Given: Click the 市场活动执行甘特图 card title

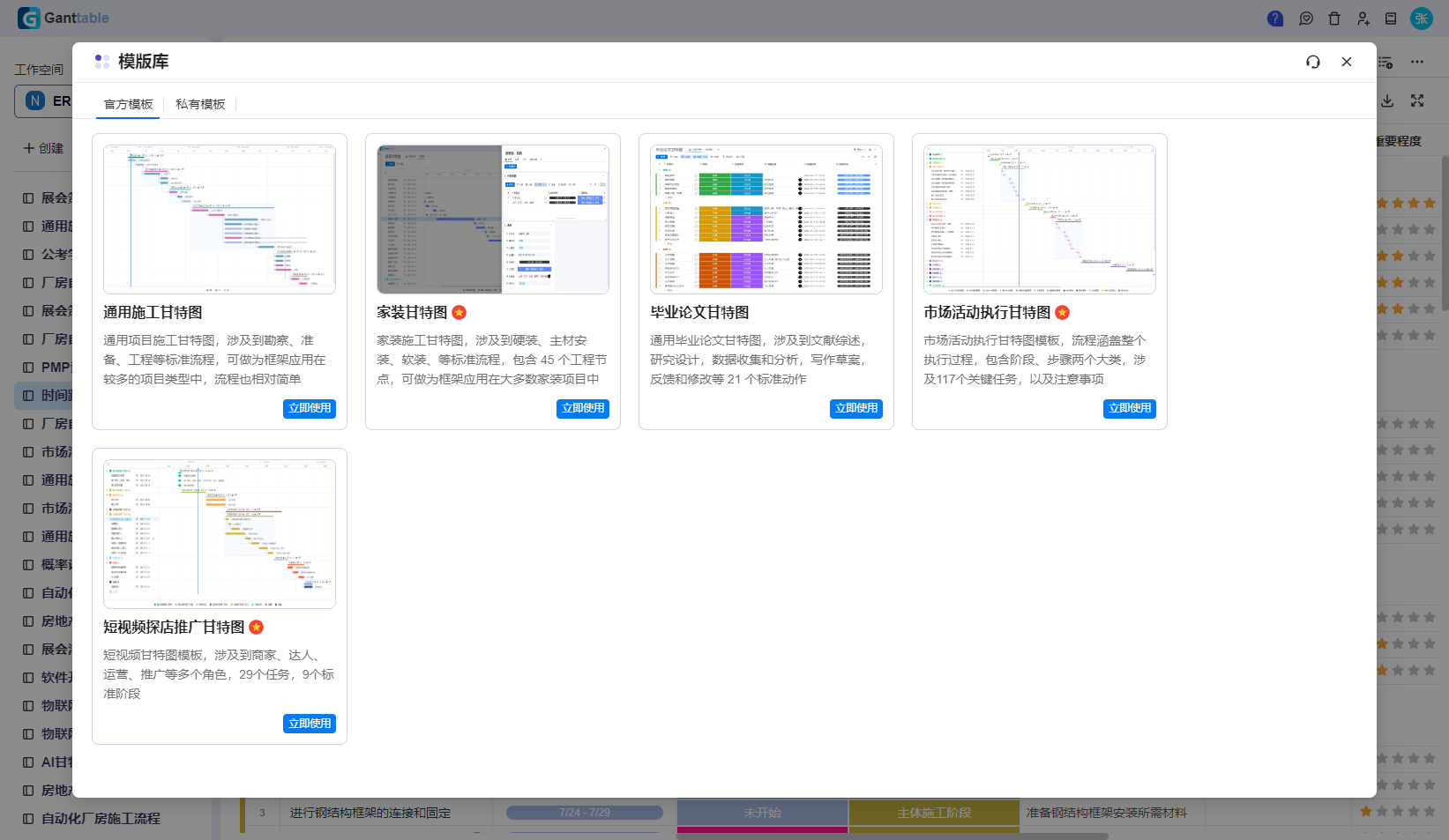Looking at the screenshot, I should (987, 312).
